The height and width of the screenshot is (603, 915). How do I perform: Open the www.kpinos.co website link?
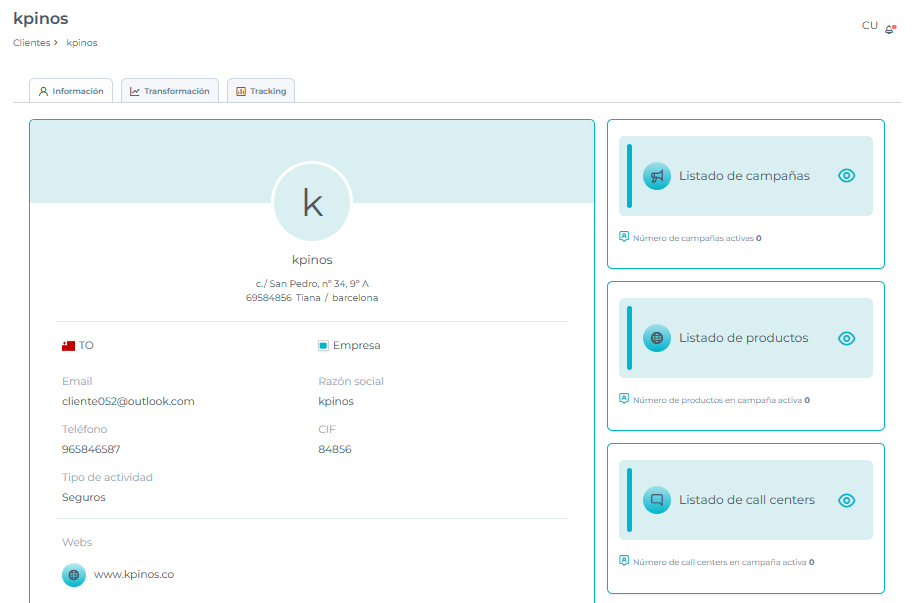click(133, 575)
